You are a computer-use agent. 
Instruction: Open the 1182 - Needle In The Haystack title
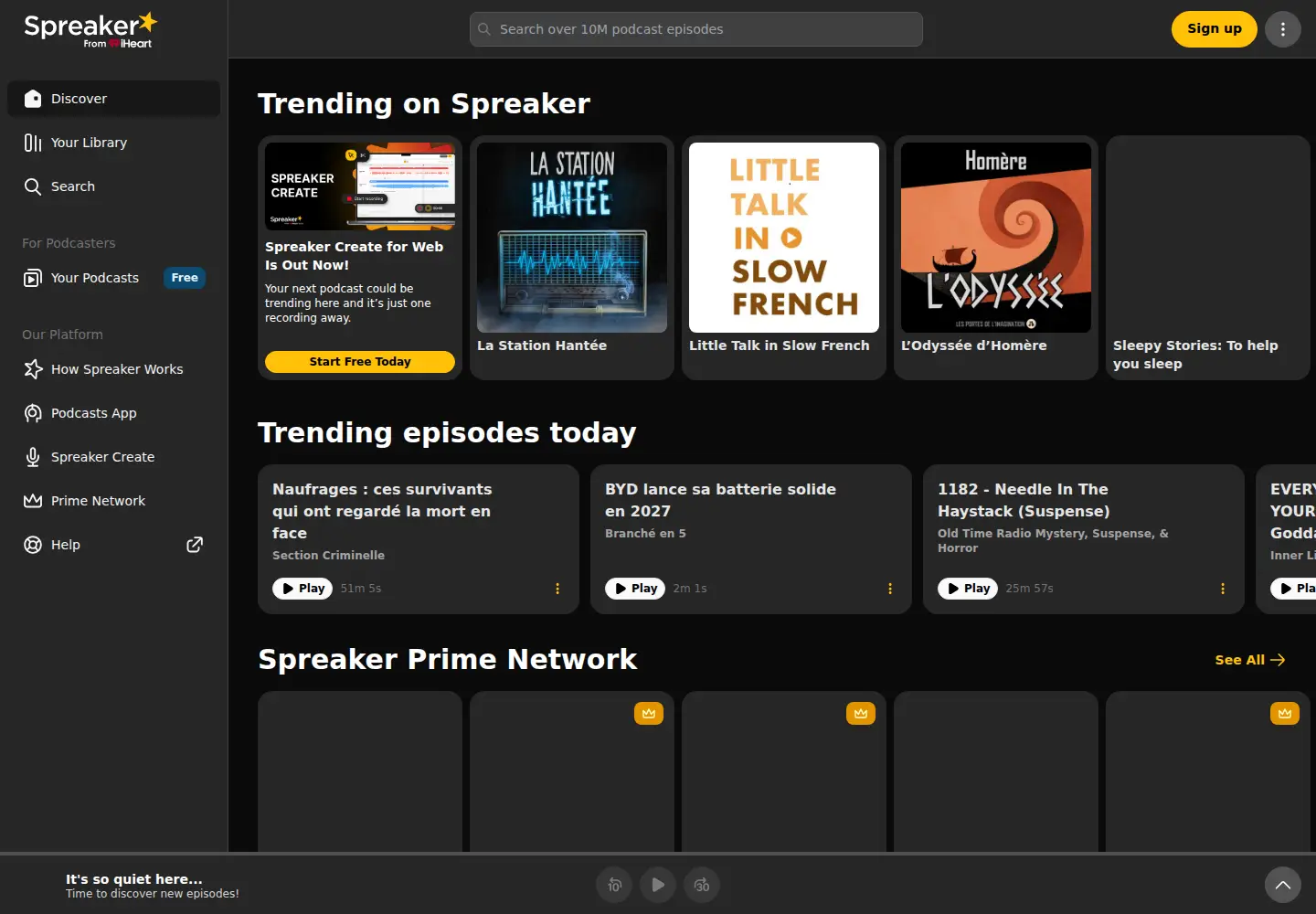pyautogui.click(x=1024, y=501)
